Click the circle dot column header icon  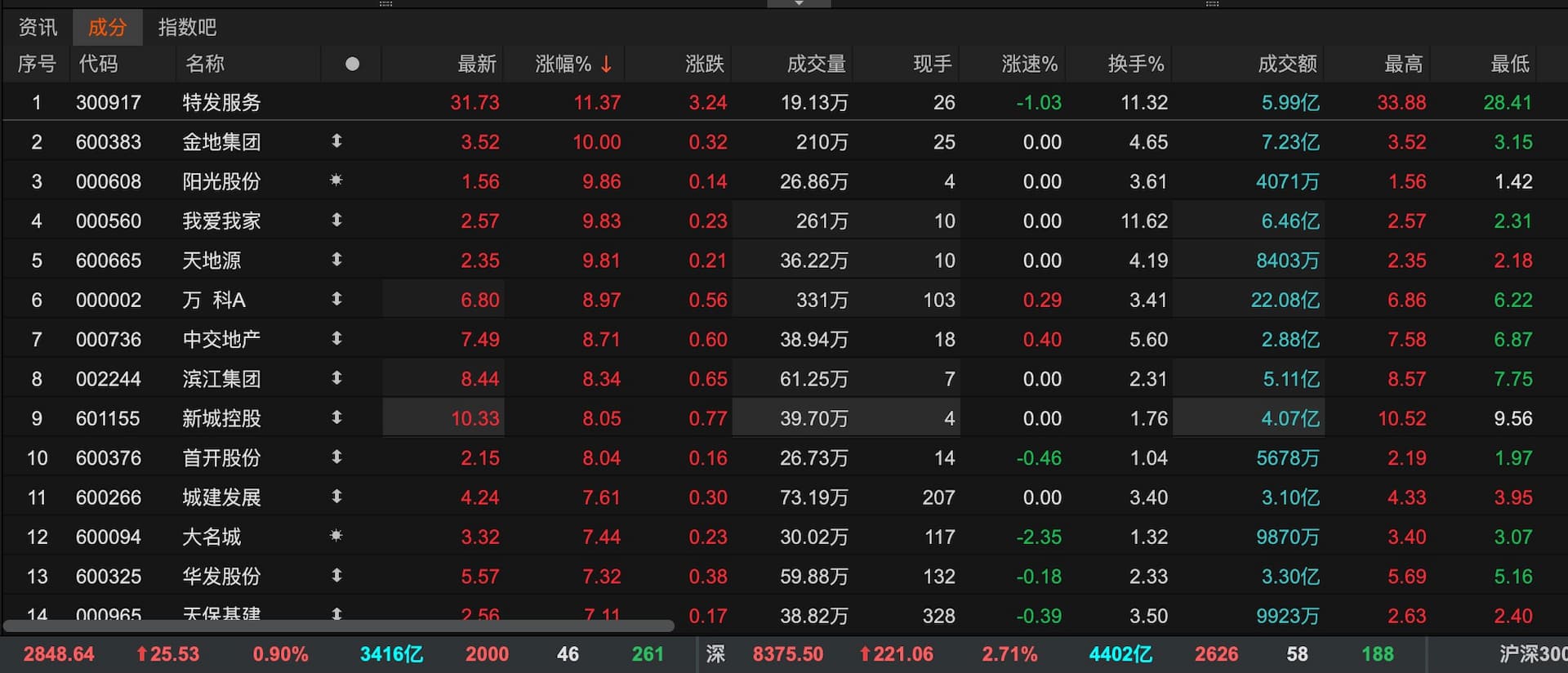(x=352, y=64)
